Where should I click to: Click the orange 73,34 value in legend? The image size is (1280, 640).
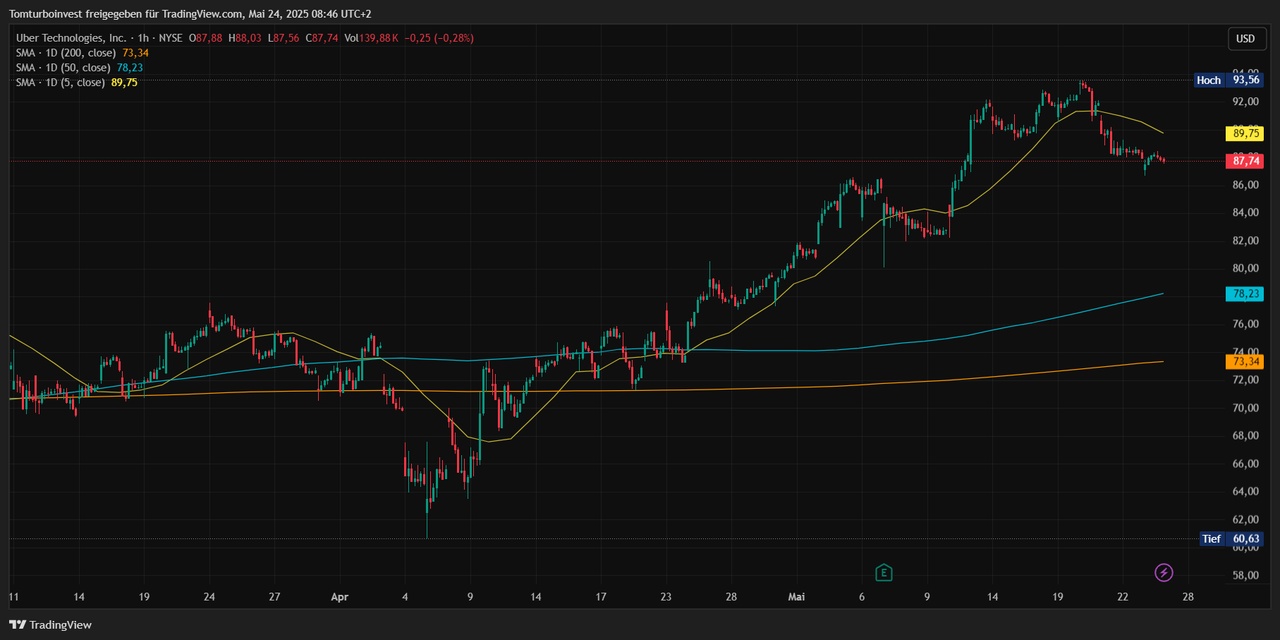tap(134, 52)
